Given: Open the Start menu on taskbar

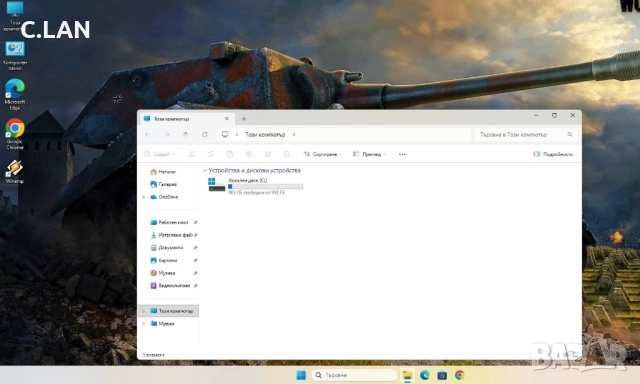Looking at the screenshot, I should [x=301, y=375].
